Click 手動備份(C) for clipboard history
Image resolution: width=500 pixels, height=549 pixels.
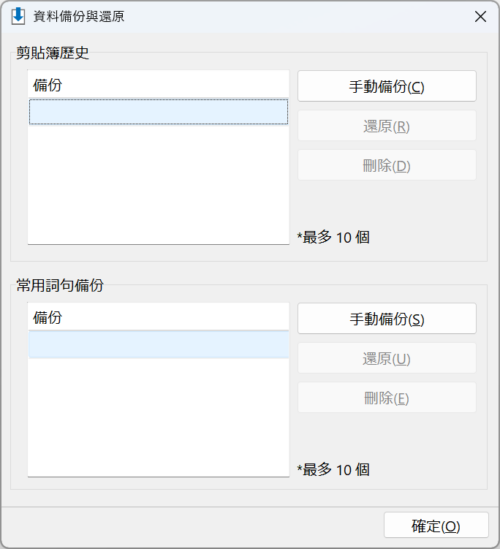(x=387, y=86)
